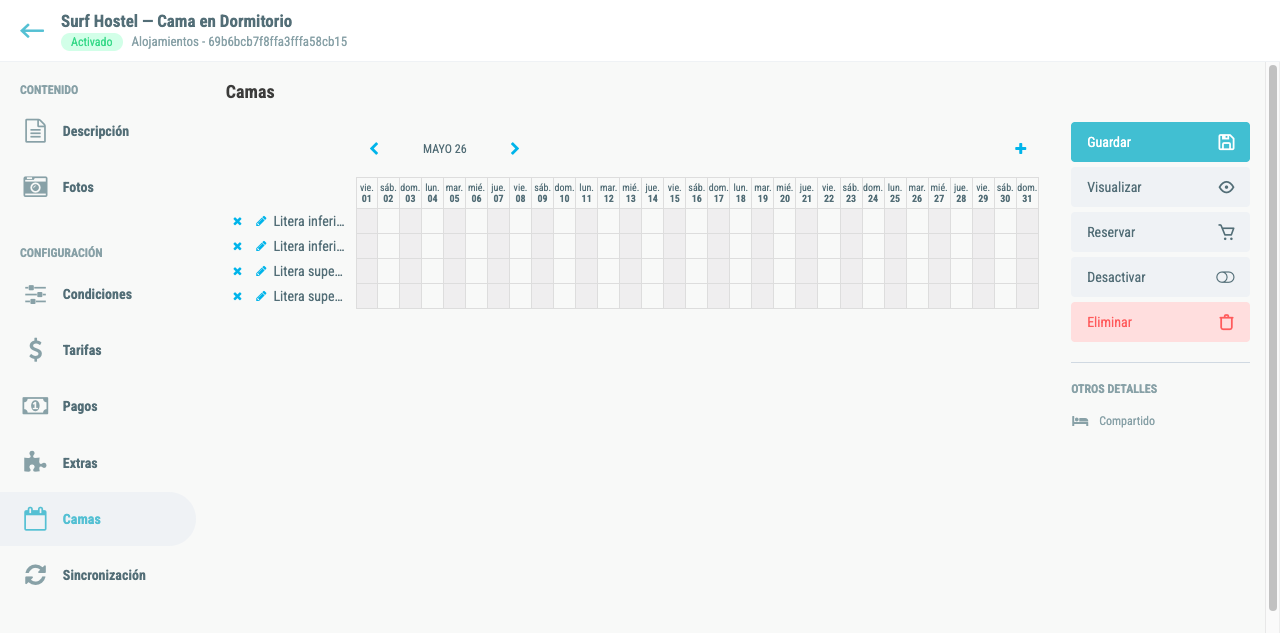Click the dom. 31 date header
The height and width of the screenshot is (633, 1280).
(x=1027, y=193)
